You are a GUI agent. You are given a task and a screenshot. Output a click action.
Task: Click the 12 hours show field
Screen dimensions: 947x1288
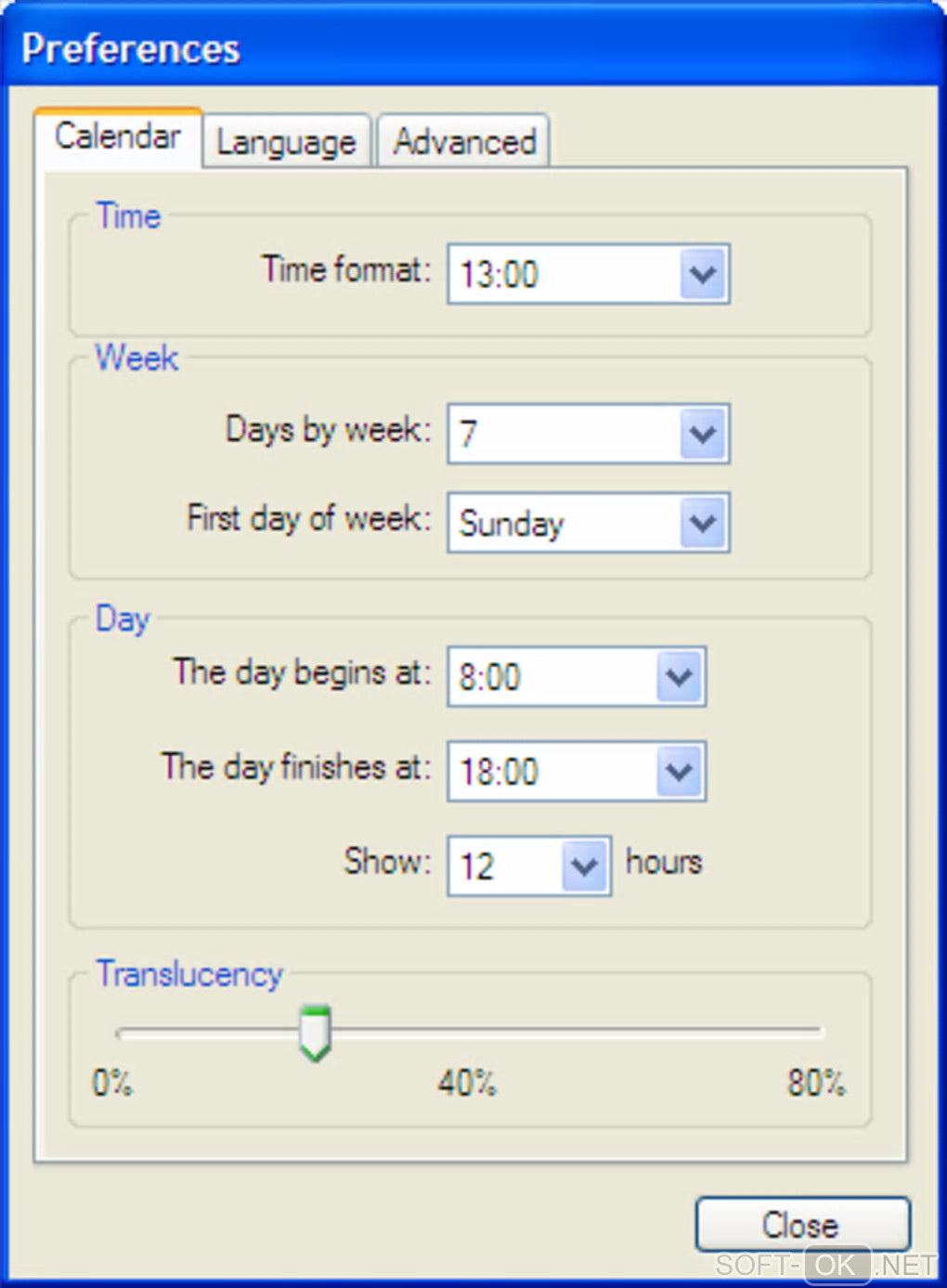504,866
